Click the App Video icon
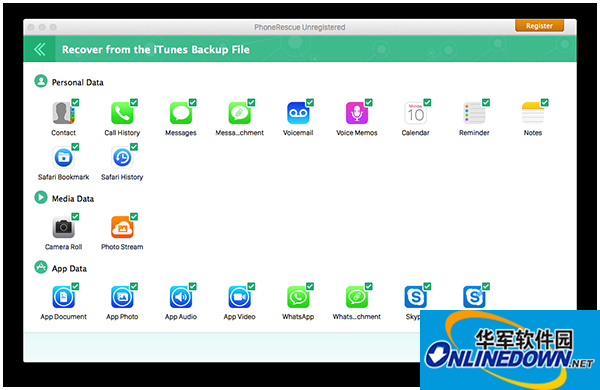This screenshot has height=390, width=600. pos(239,297)
